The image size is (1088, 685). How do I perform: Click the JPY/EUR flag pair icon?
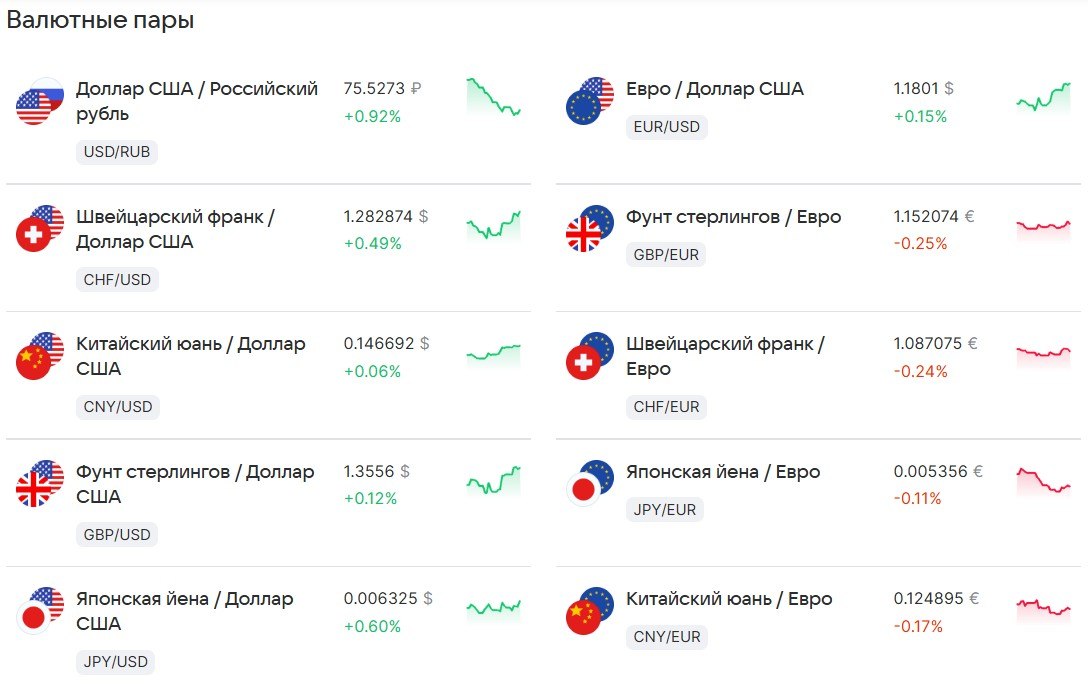[590, 484]
